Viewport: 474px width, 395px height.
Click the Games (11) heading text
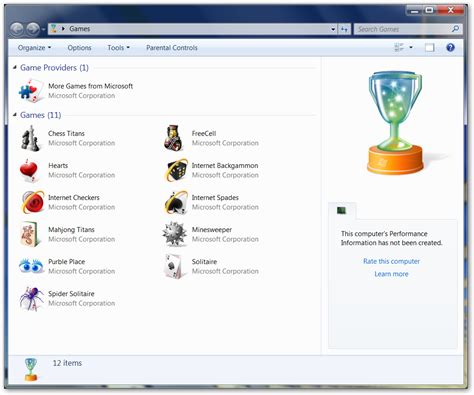pos(41,115)
